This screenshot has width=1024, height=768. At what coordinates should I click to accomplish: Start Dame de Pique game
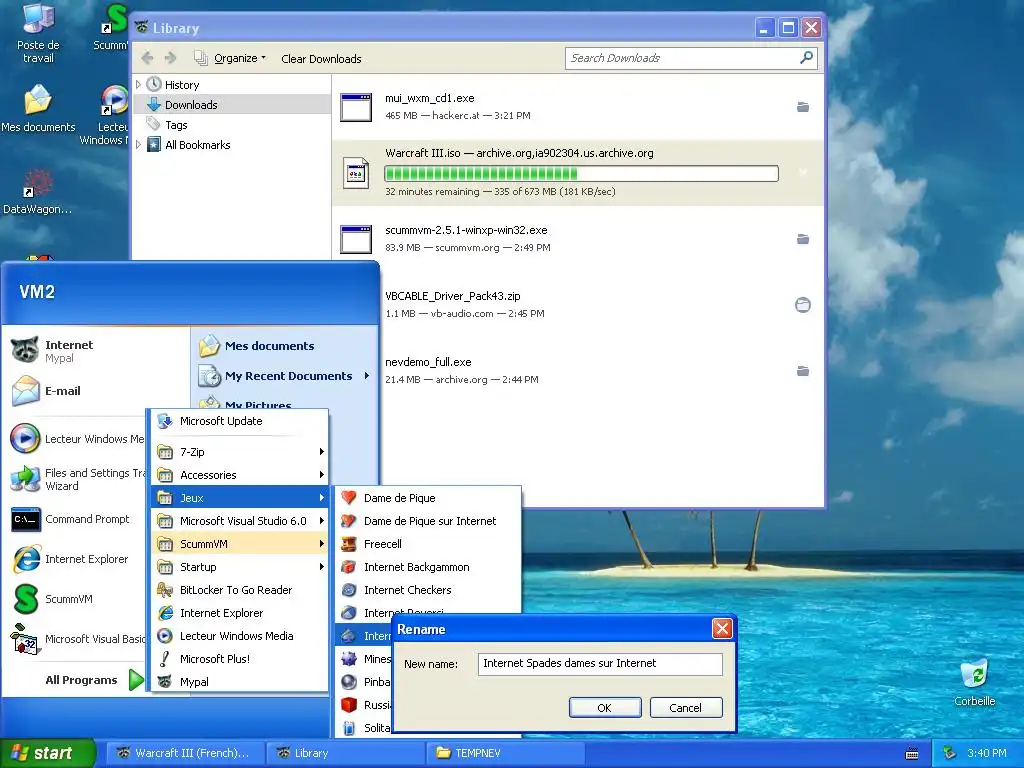[x=428, y=498]
